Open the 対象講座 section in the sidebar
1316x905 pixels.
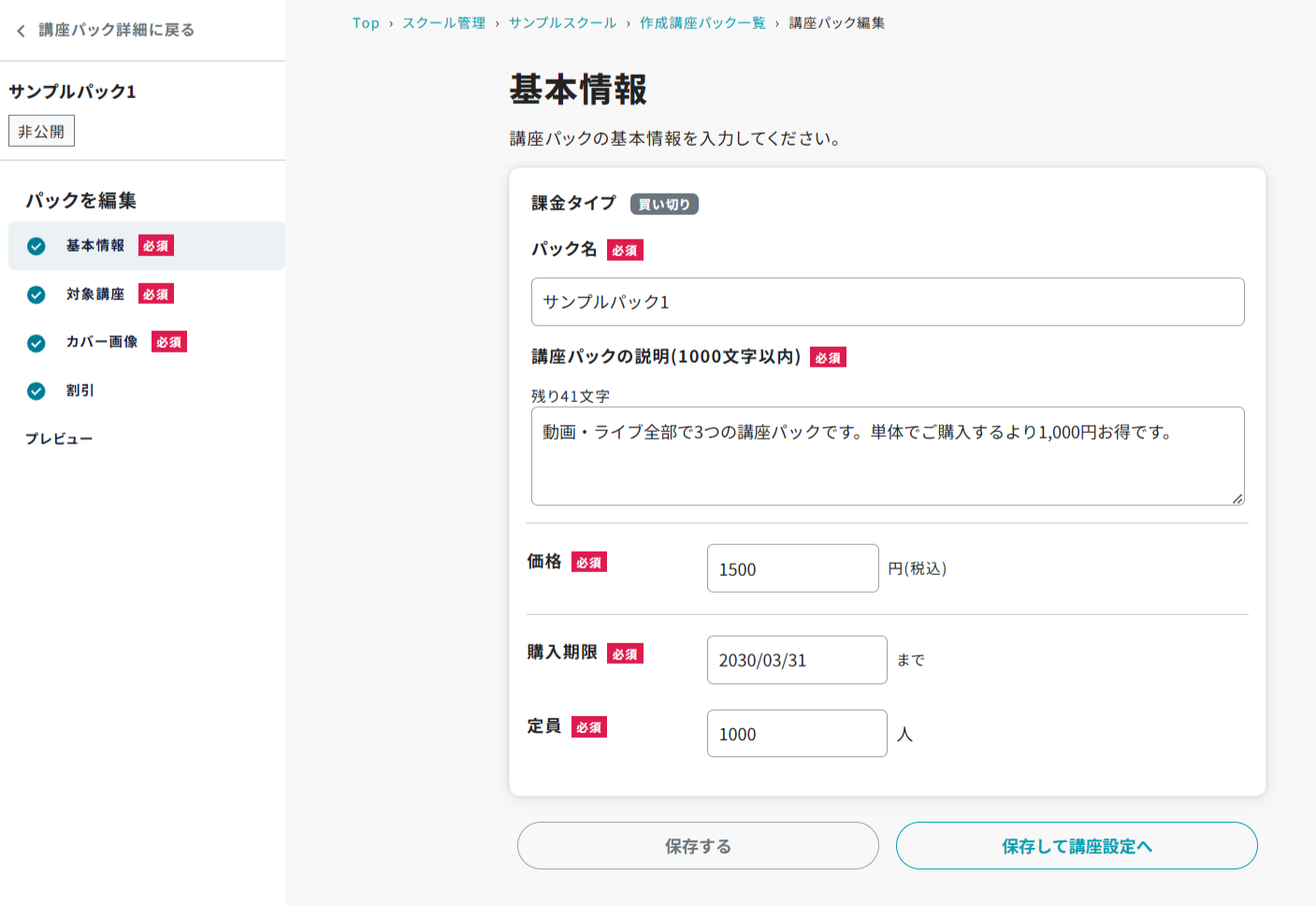pyautogui.click(x=95, y=294)
